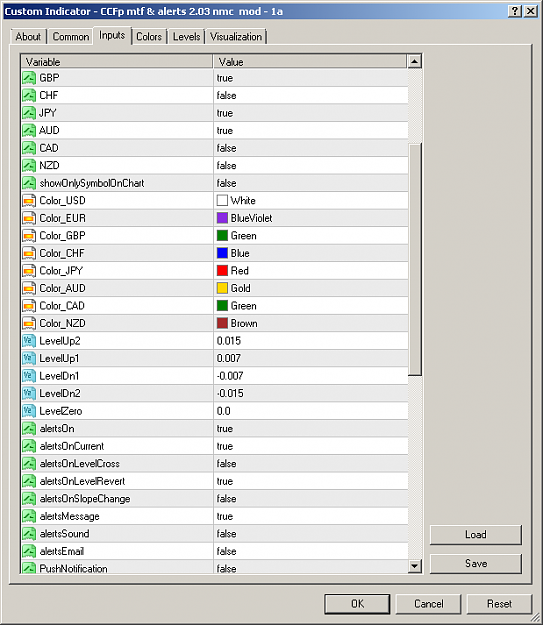Open the About tab

[28, 37]
